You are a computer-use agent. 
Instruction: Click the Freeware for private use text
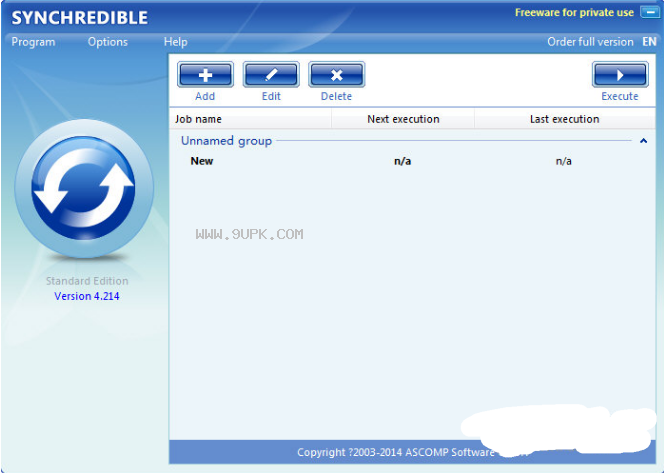pos(574,13)
